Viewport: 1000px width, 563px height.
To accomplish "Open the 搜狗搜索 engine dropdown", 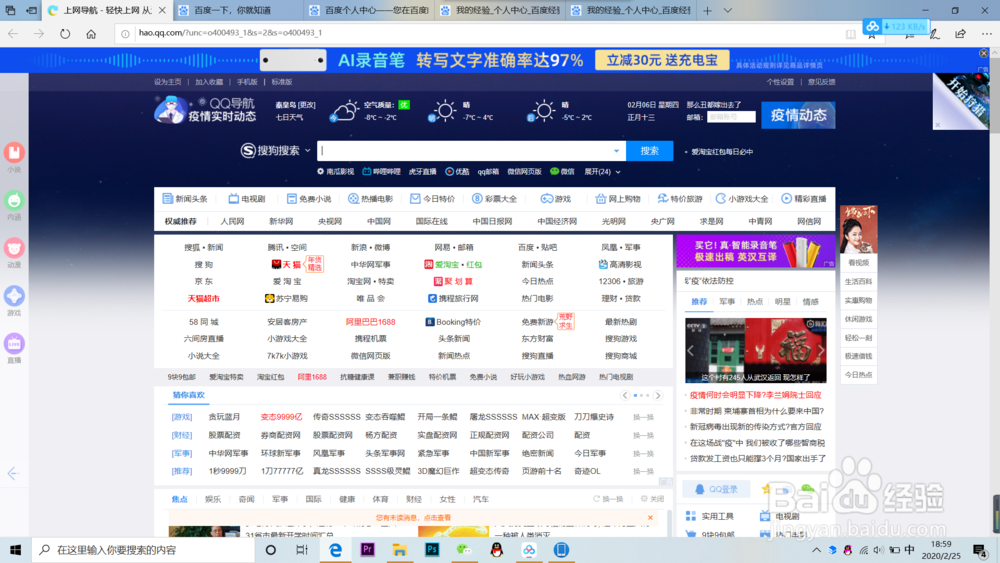I will coord(307,150).
